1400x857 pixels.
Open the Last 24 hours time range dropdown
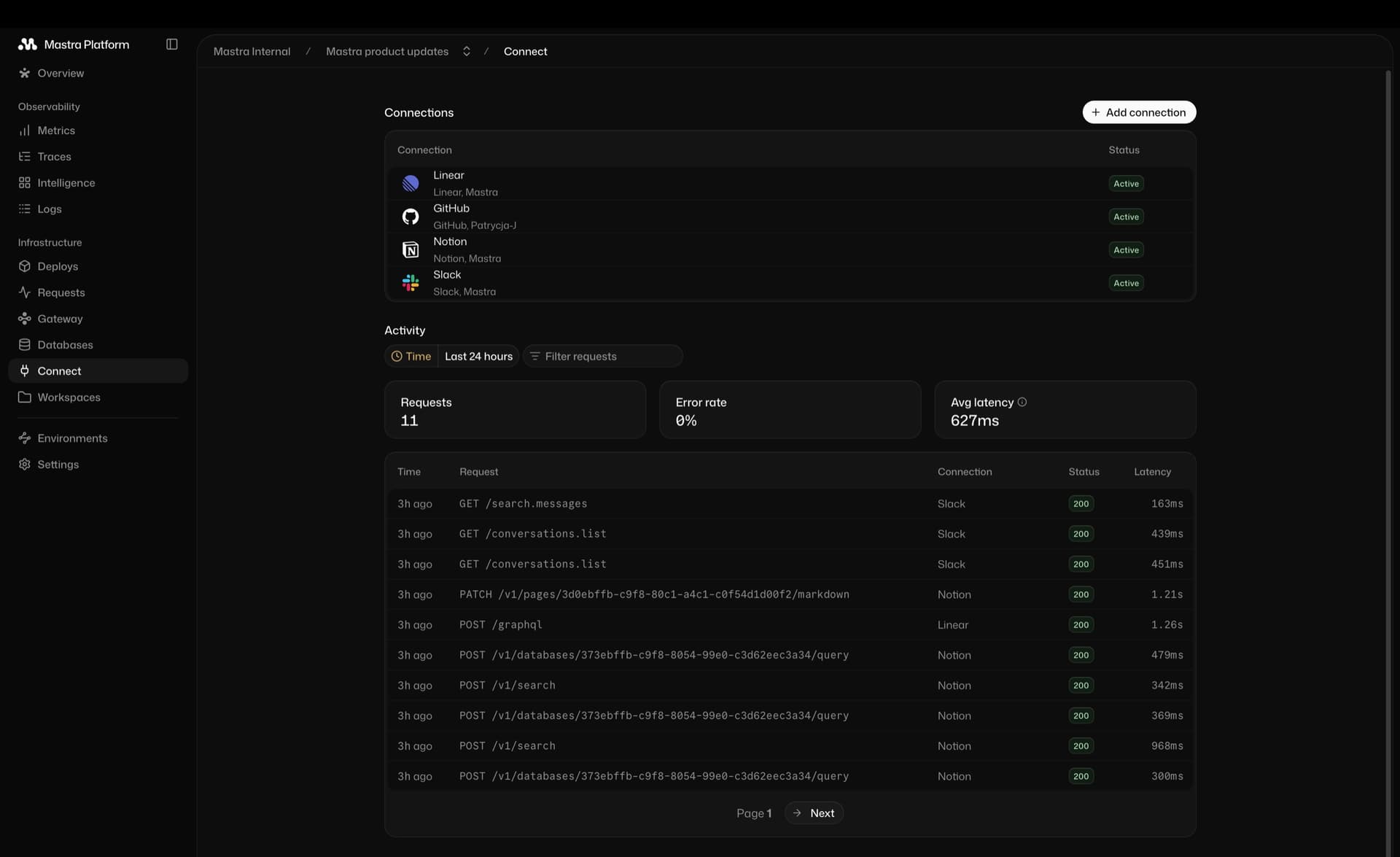478,357
